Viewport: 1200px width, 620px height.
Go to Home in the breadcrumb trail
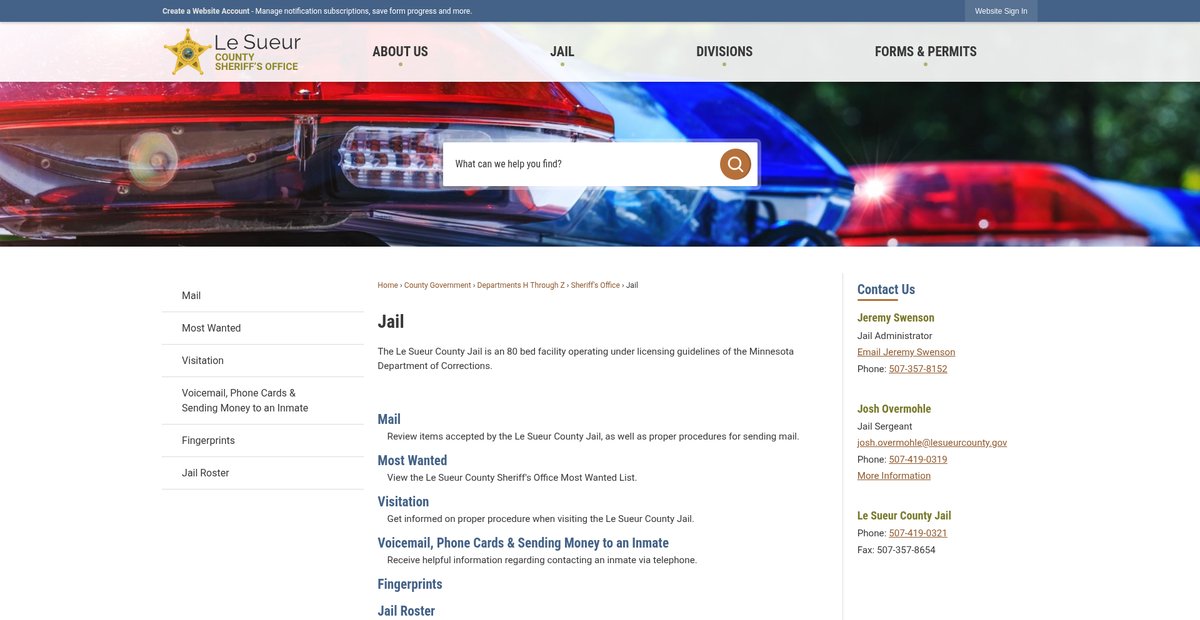(387, 286)
